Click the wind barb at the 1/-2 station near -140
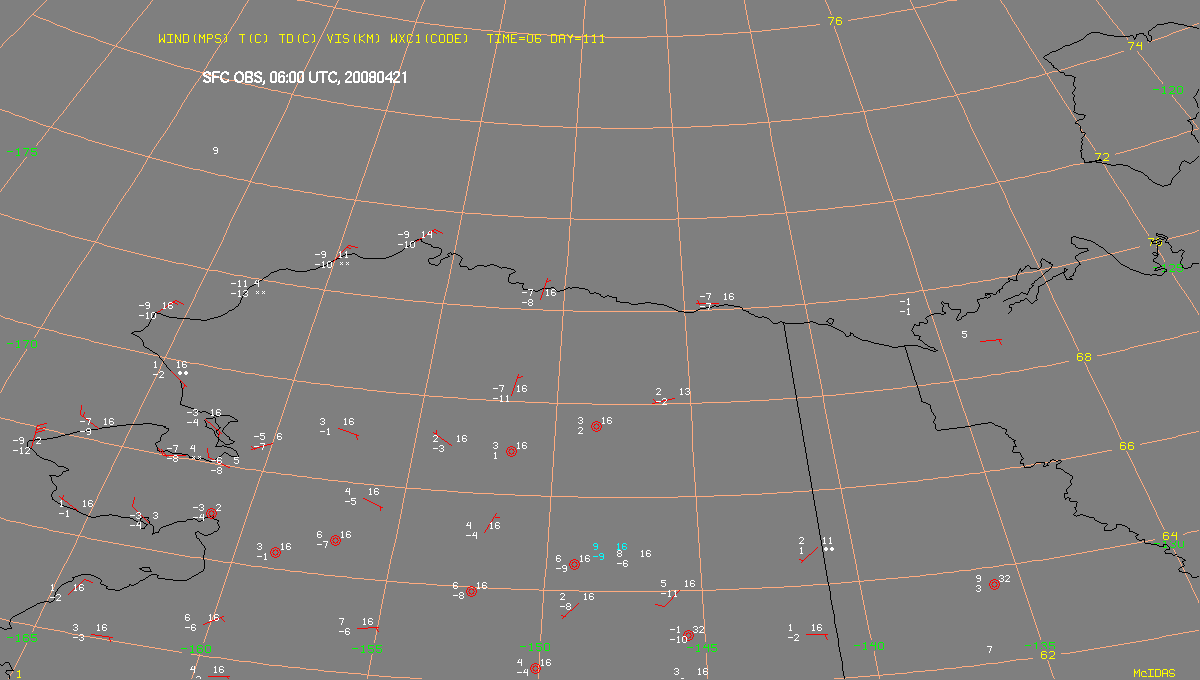 817,634
